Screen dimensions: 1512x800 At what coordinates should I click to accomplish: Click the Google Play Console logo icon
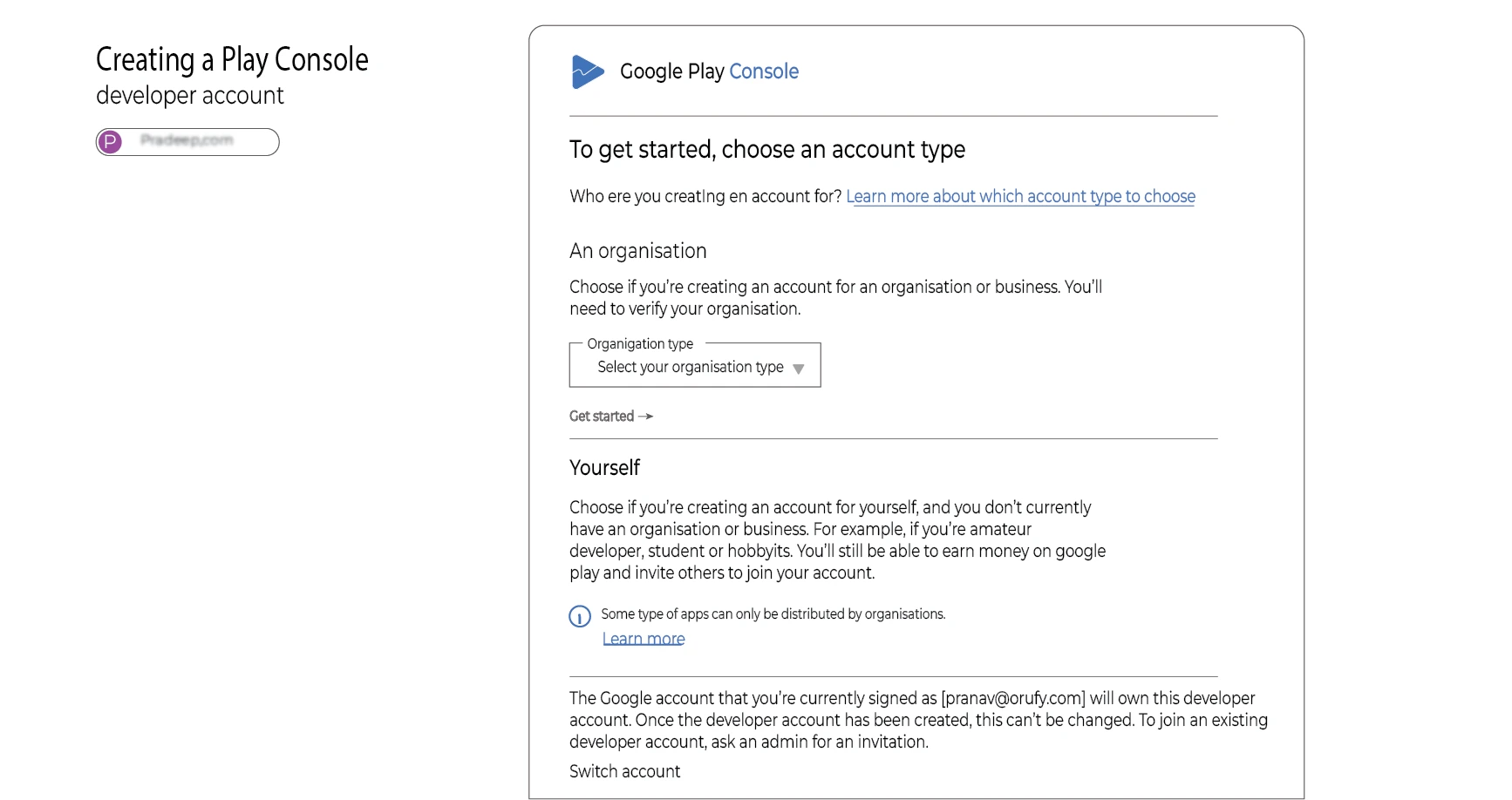588,71
